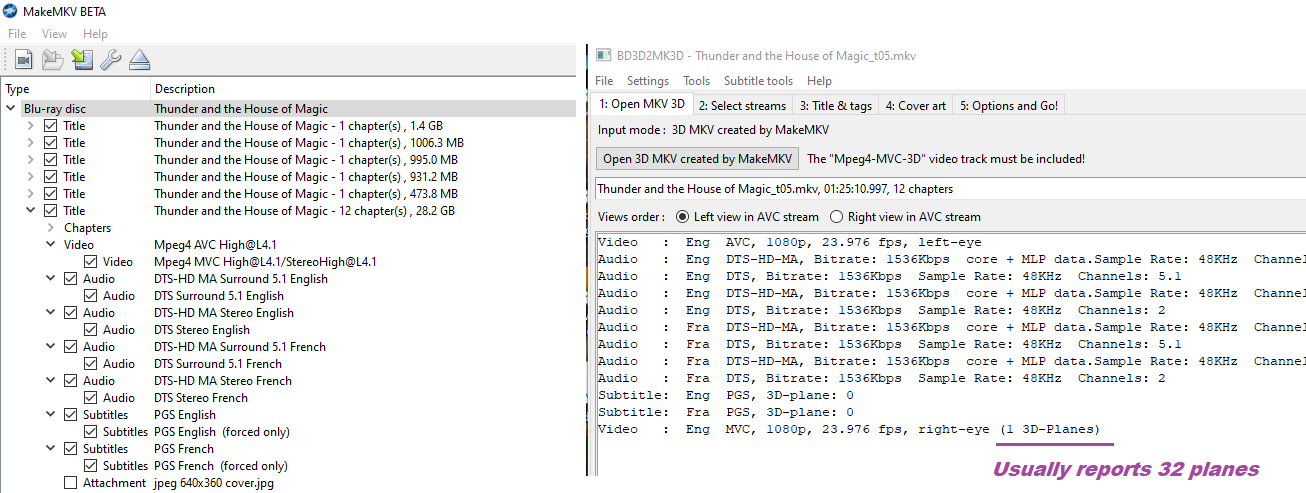Toggle DTS Stereo French checkbox
The height and width of the screenshot is (493, 1306).
point(91,398)
